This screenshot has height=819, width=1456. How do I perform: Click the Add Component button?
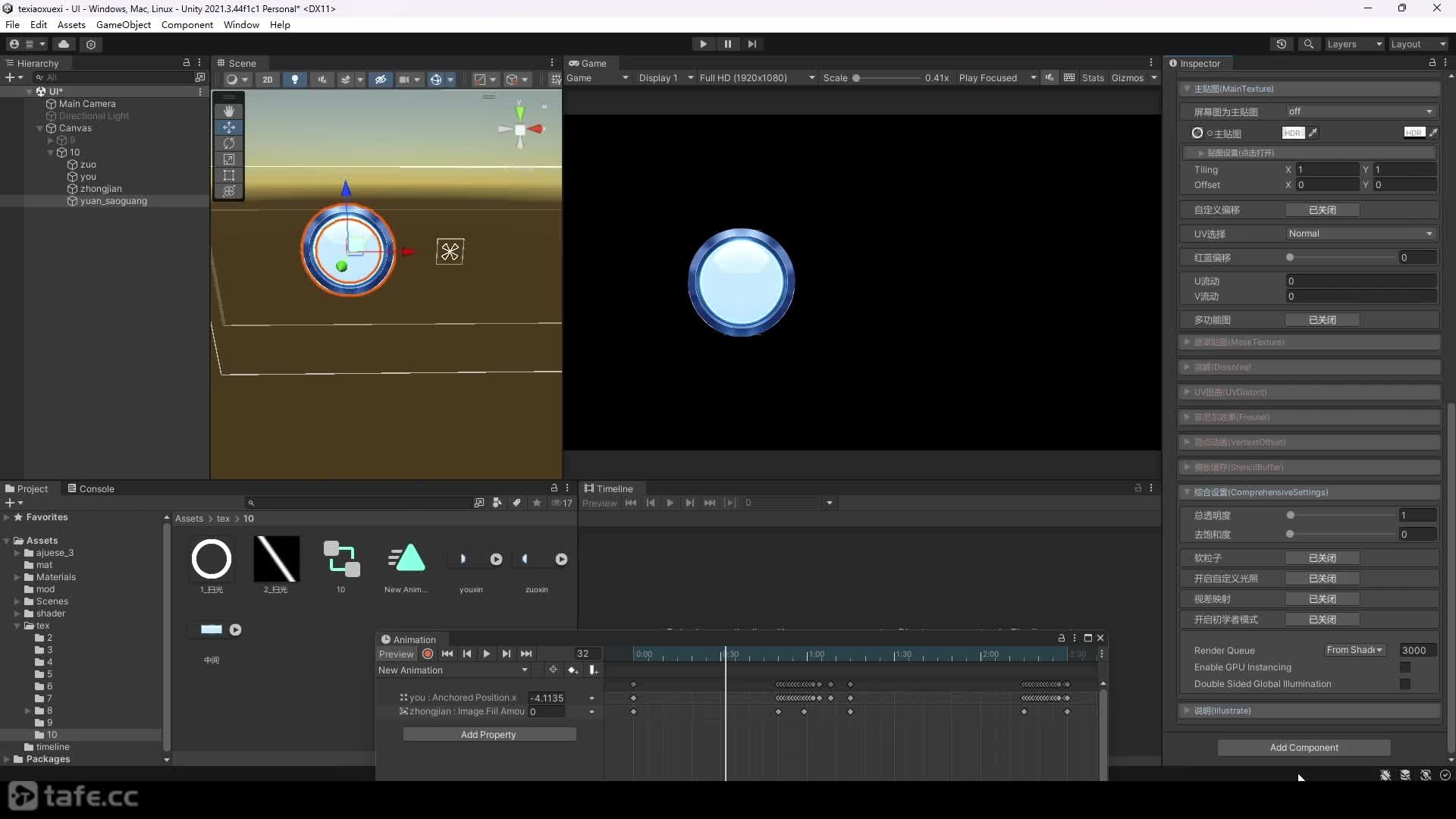tap(1304, 748)
